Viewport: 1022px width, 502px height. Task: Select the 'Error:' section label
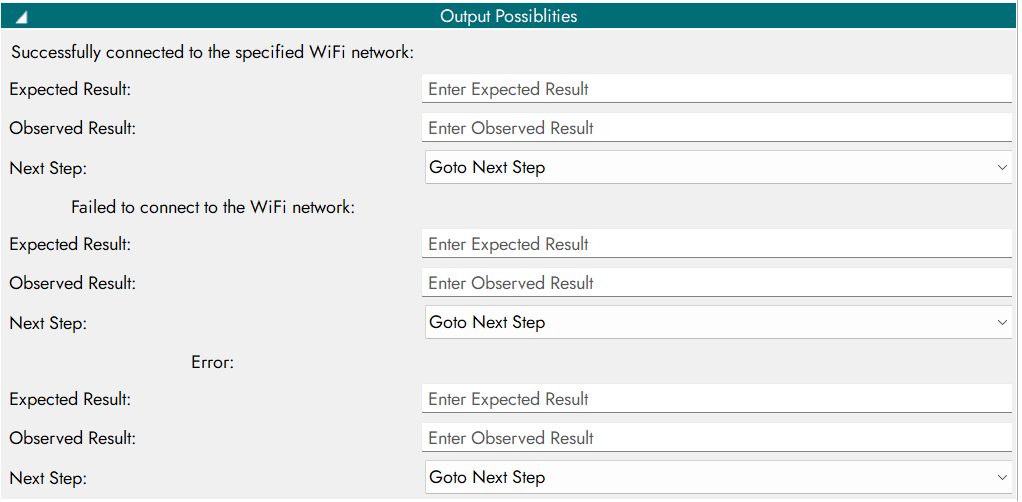click(x=212, y=362)
